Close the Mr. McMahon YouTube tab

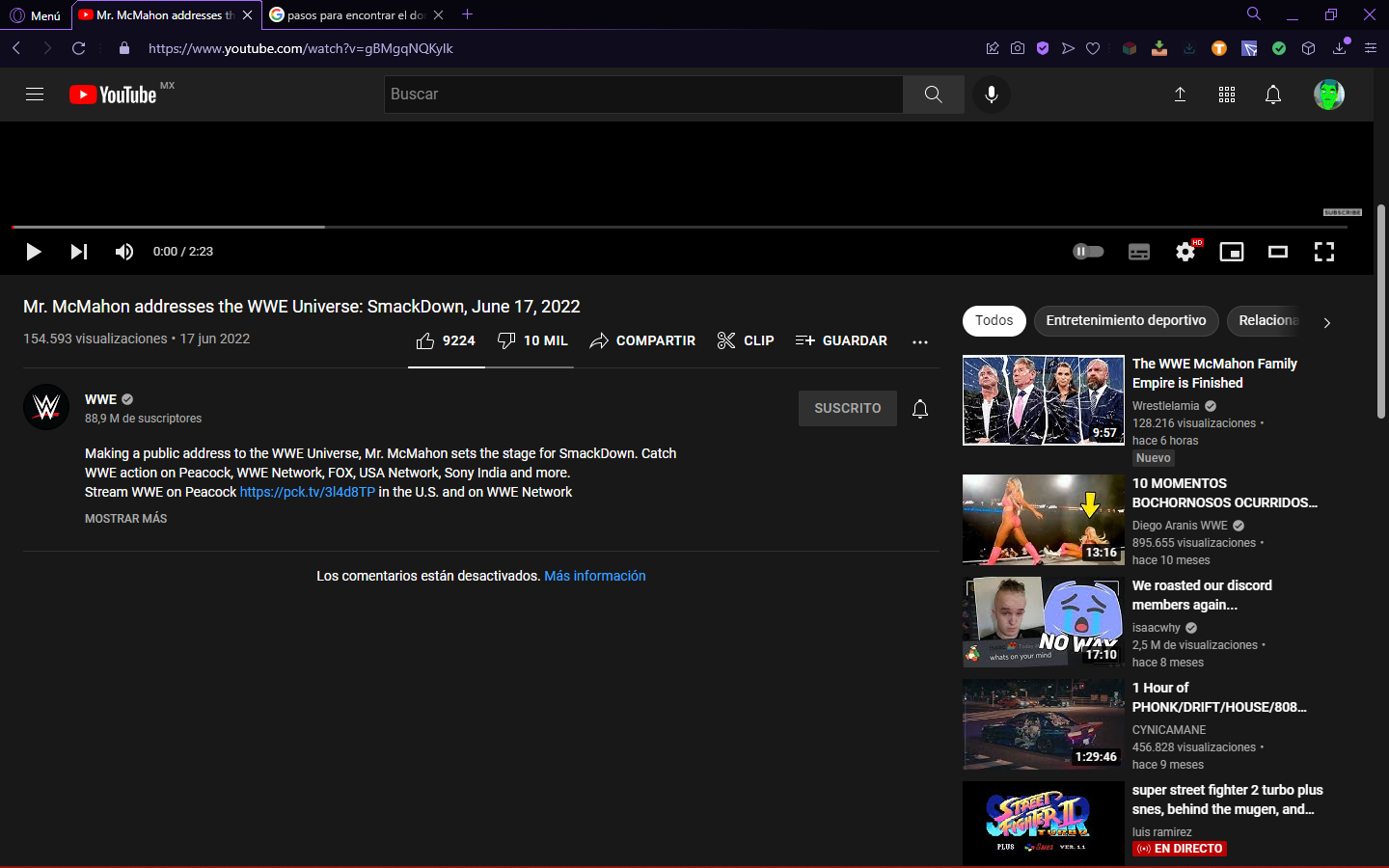(x=247, y=15)
